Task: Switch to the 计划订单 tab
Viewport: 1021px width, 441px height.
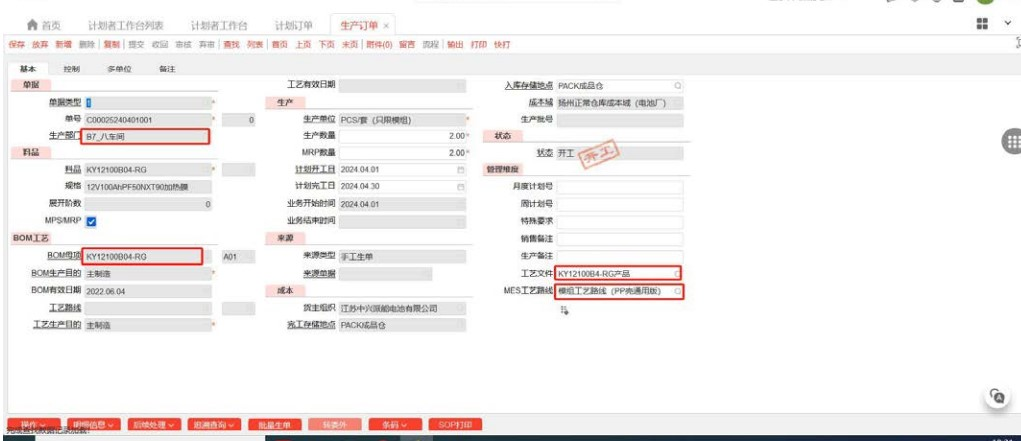Action: pos(293,25)
